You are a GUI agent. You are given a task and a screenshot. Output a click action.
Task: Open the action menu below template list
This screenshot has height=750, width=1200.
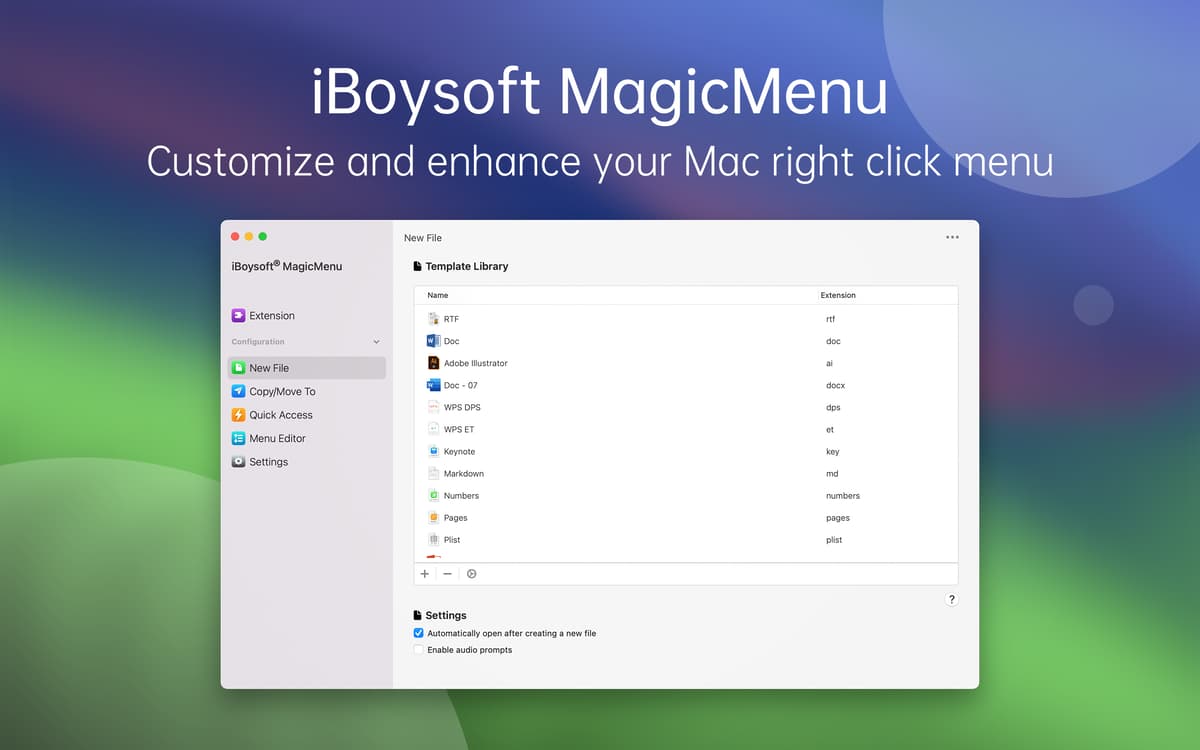(x=472, y=574)
